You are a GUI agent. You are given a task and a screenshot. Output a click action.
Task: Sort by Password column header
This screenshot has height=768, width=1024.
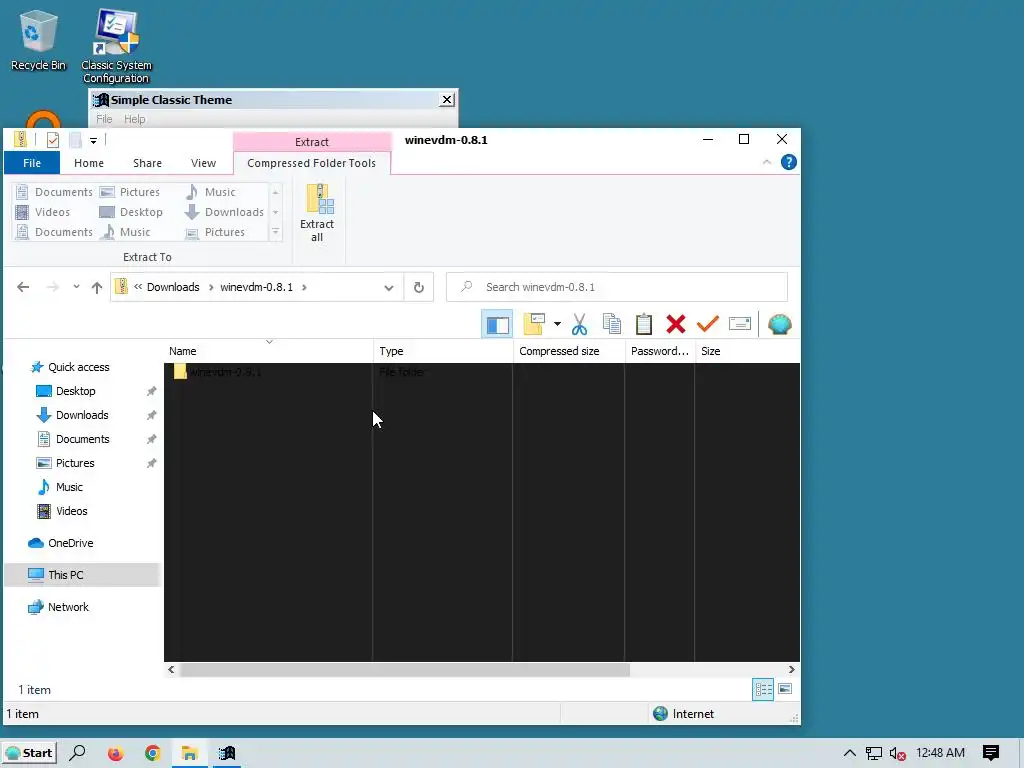click(x=660, y=351)
